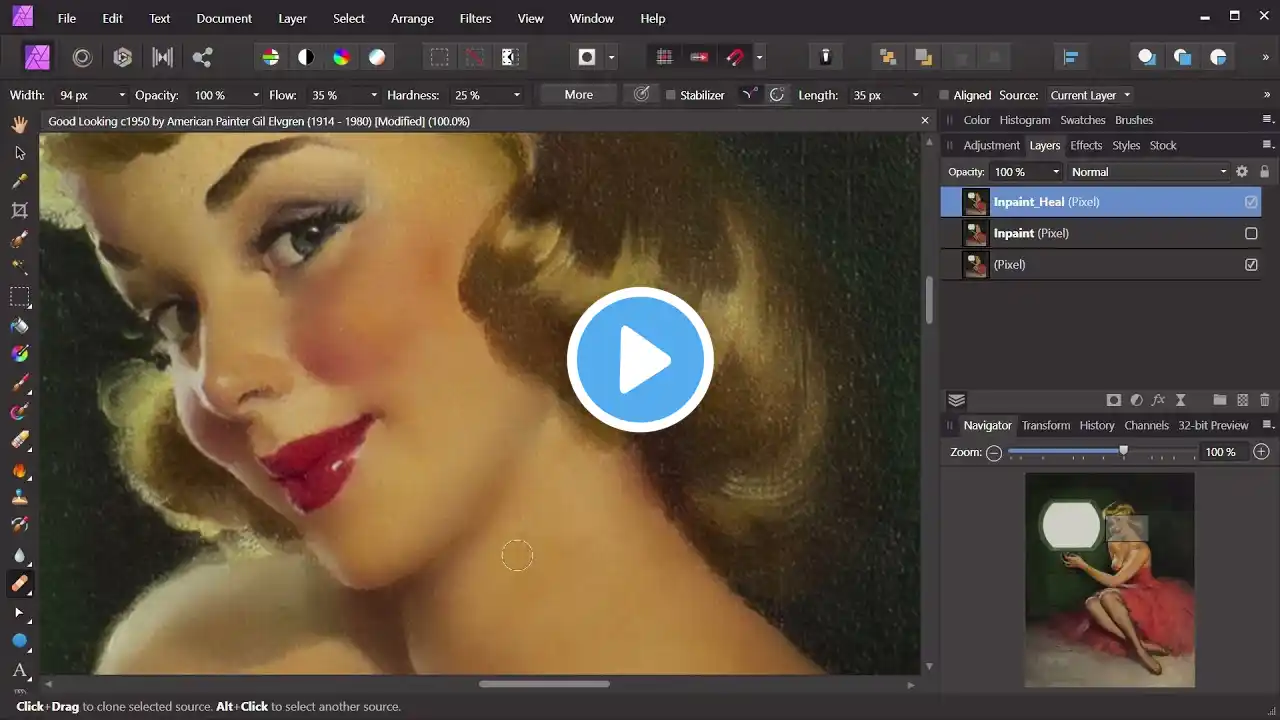The image size is (1280, 720).
Task: Select the Healing Brush tool in sidebar
Action: (19, 583)
